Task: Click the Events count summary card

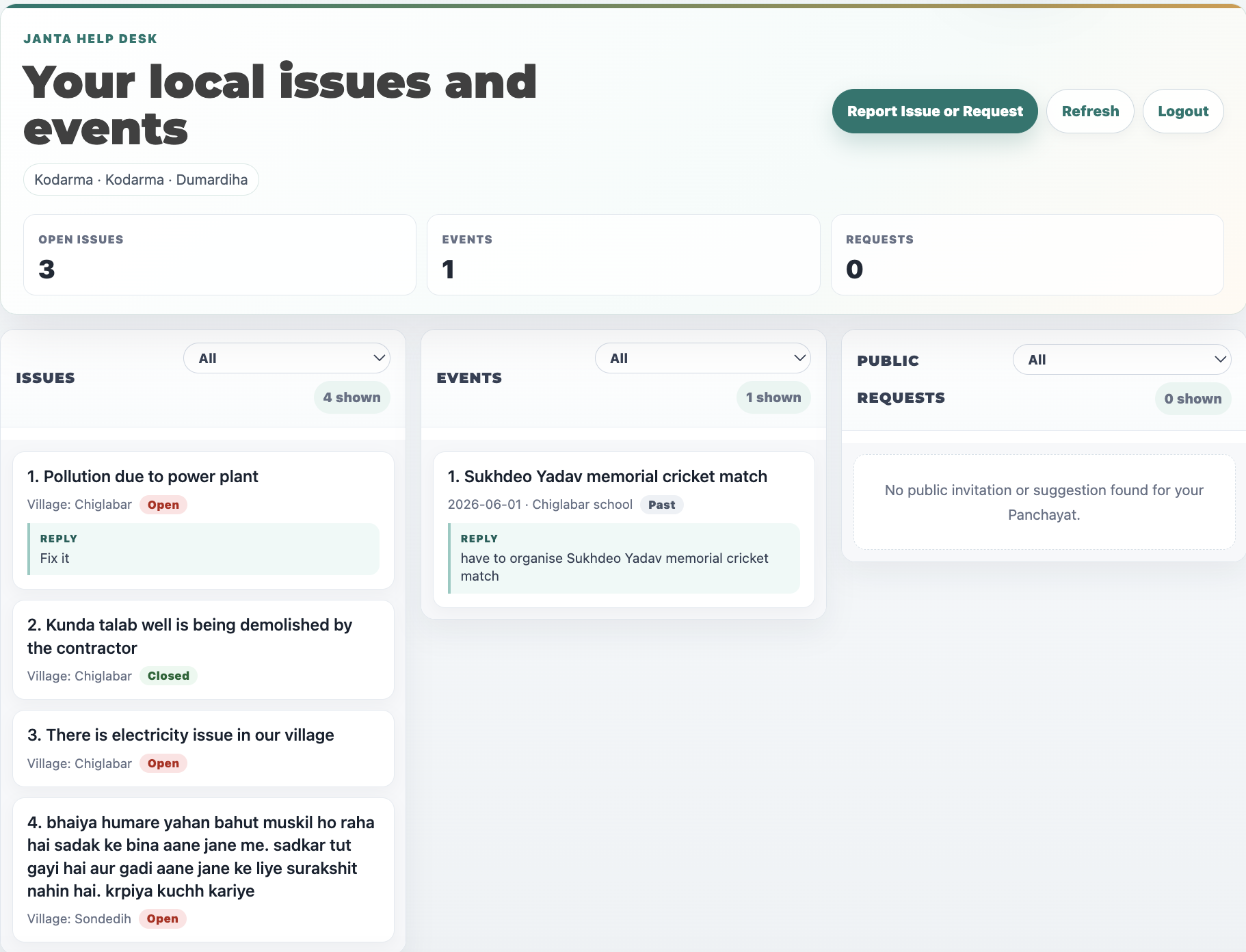Action: tap(624, 255)
